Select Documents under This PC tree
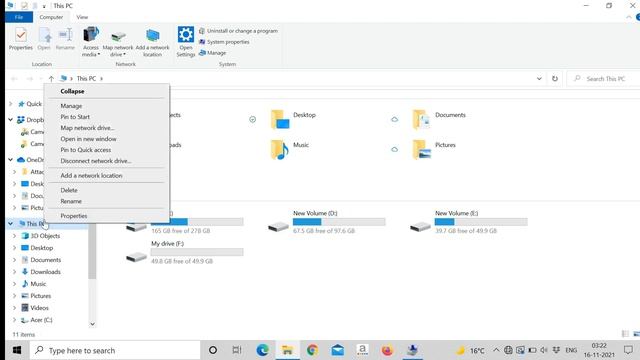 (45, 260)
